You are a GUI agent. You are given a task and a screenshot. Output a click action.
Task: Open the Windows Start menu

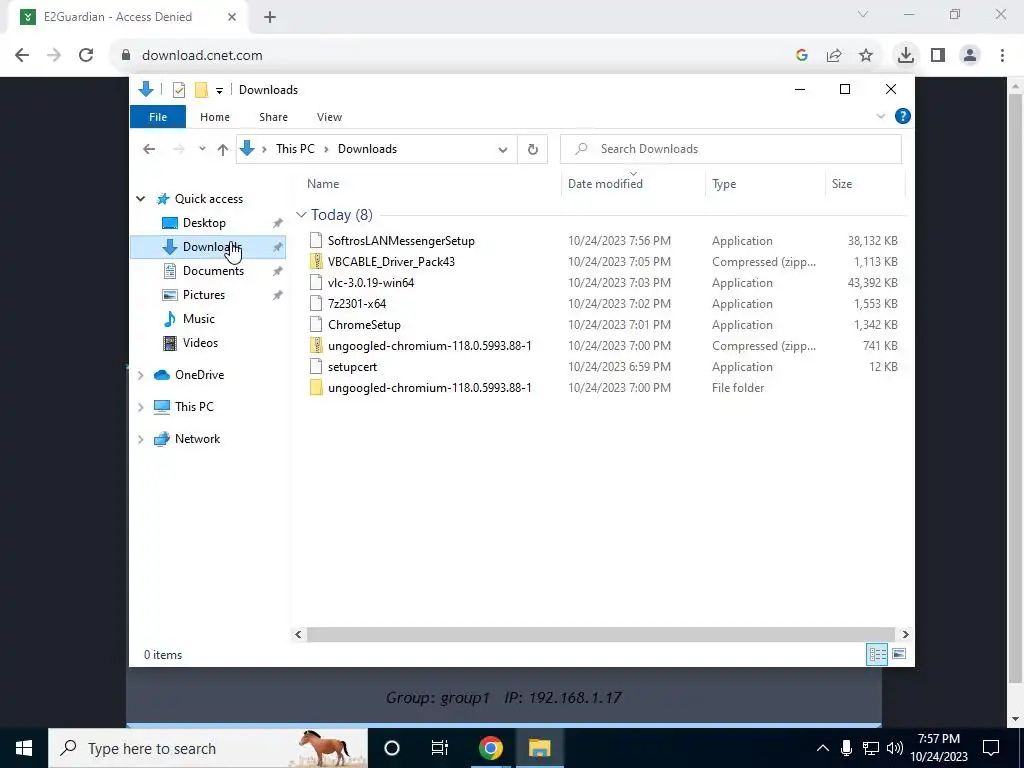[x=24, y=748]
